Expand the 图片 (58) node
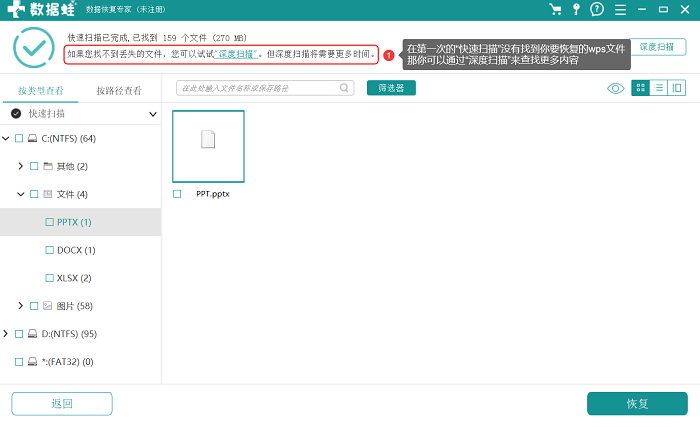This screenshot has height=427, width=700. [x=21, y=306]
